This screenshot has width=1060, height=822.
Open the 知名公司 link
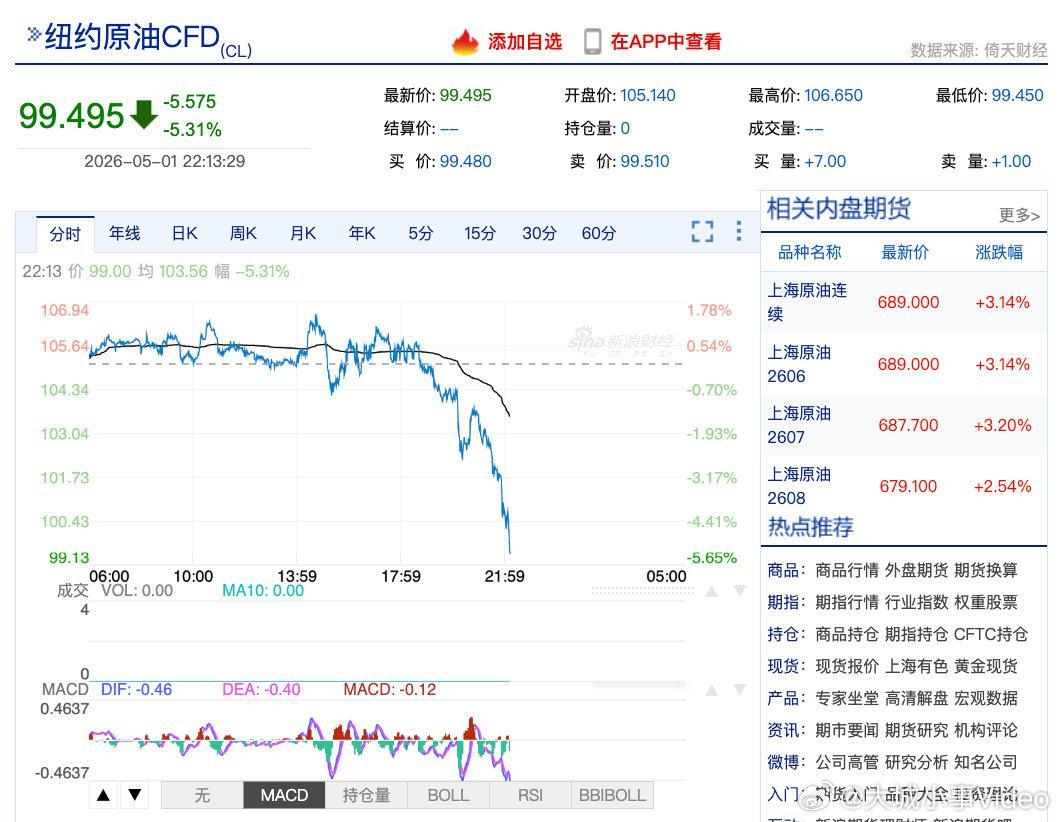986,763
